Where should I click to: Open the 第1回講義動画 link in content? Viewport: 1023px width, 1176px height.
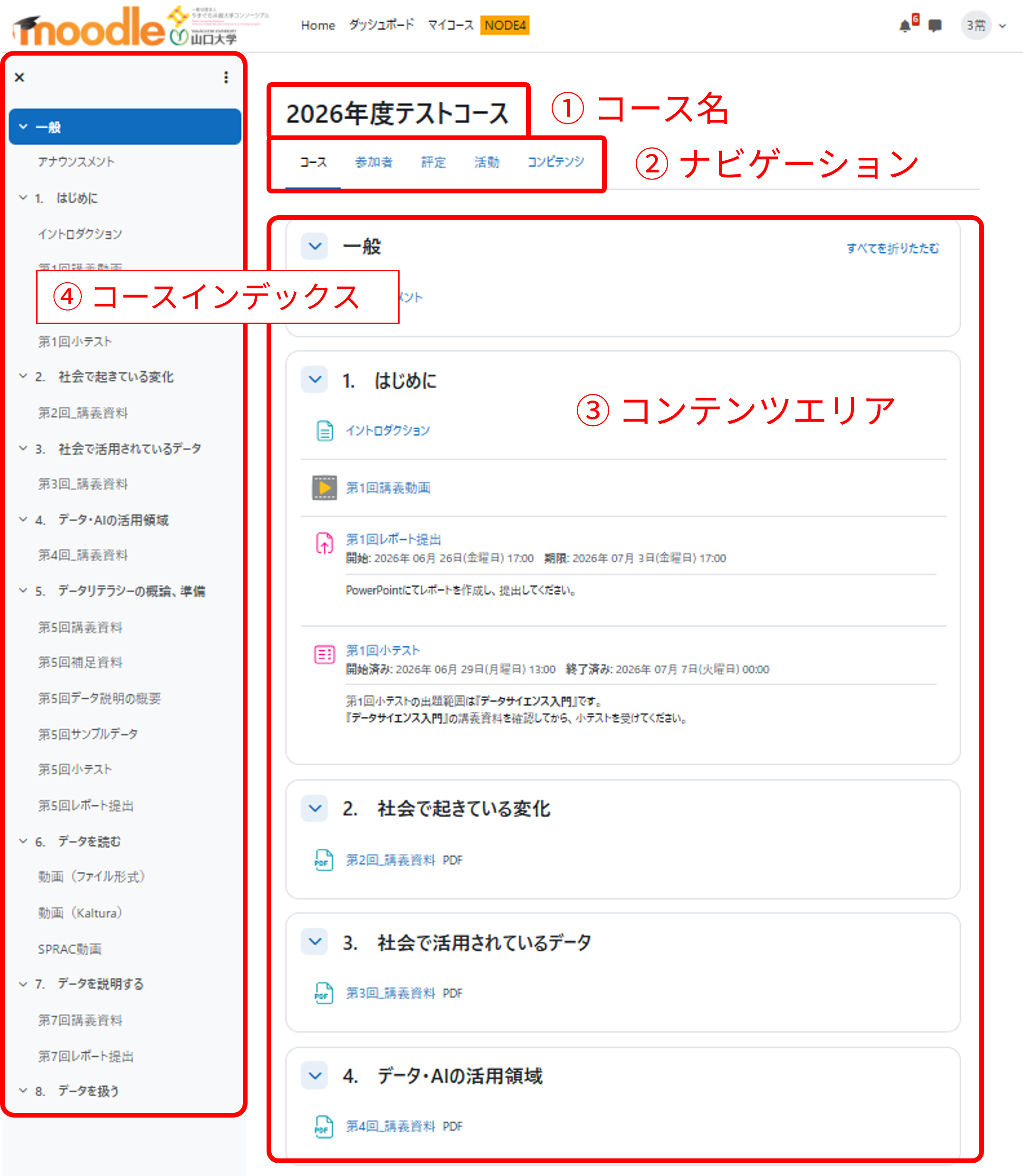pos(388,488)
